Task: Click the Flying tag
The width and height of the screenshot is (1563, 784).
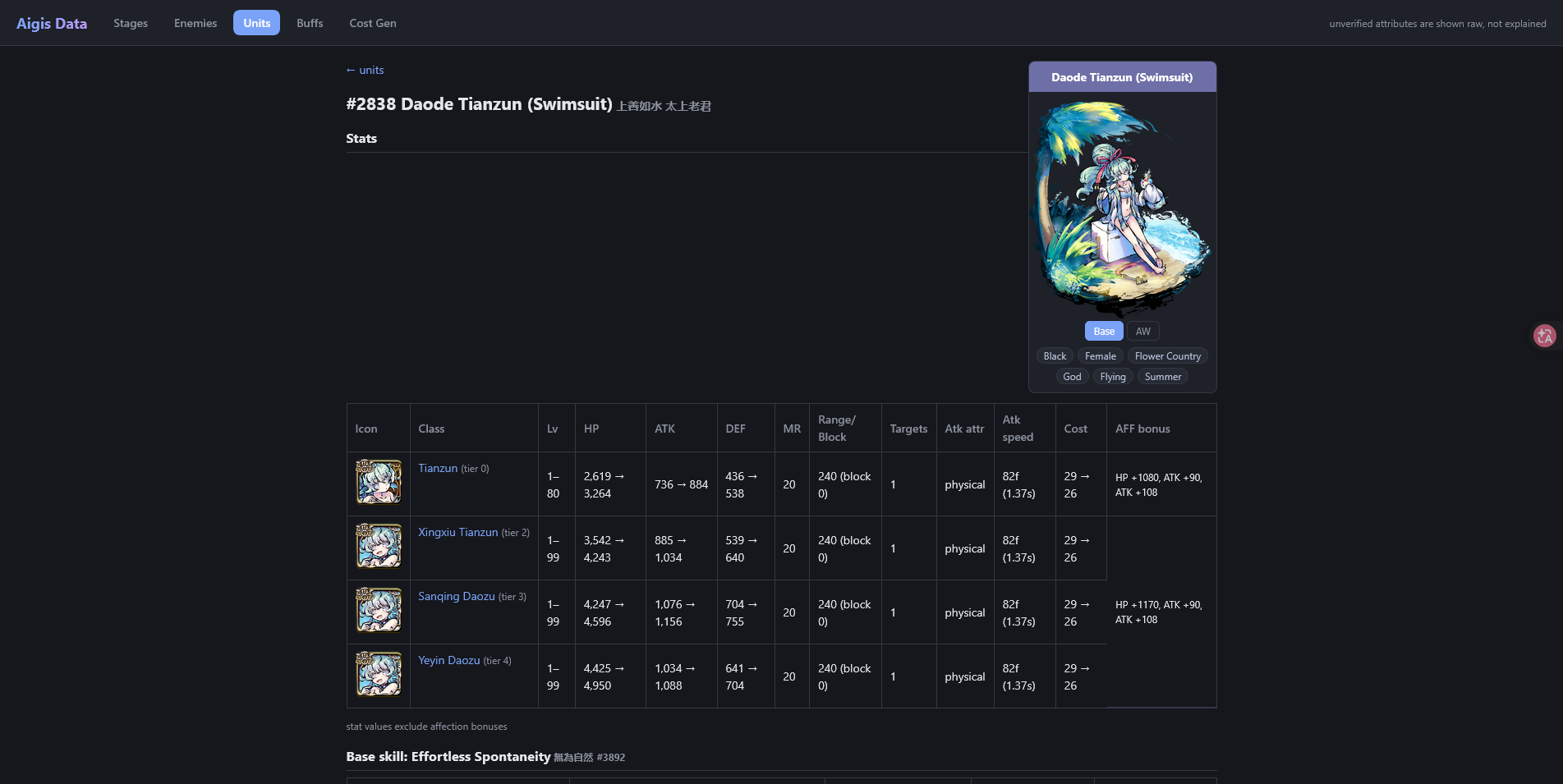Action: 1113,377
